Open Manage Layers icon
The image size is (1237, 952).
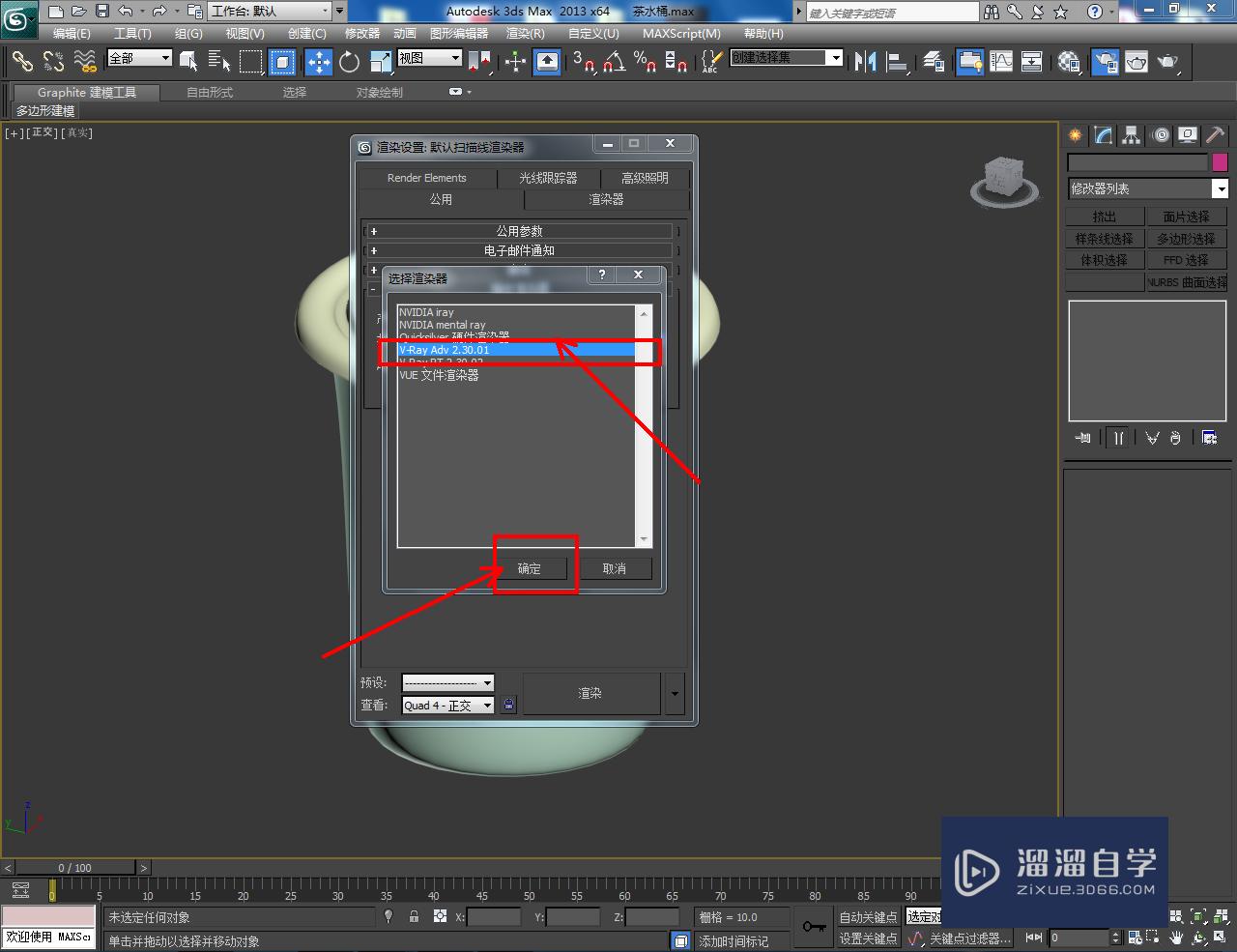point(934,62)
